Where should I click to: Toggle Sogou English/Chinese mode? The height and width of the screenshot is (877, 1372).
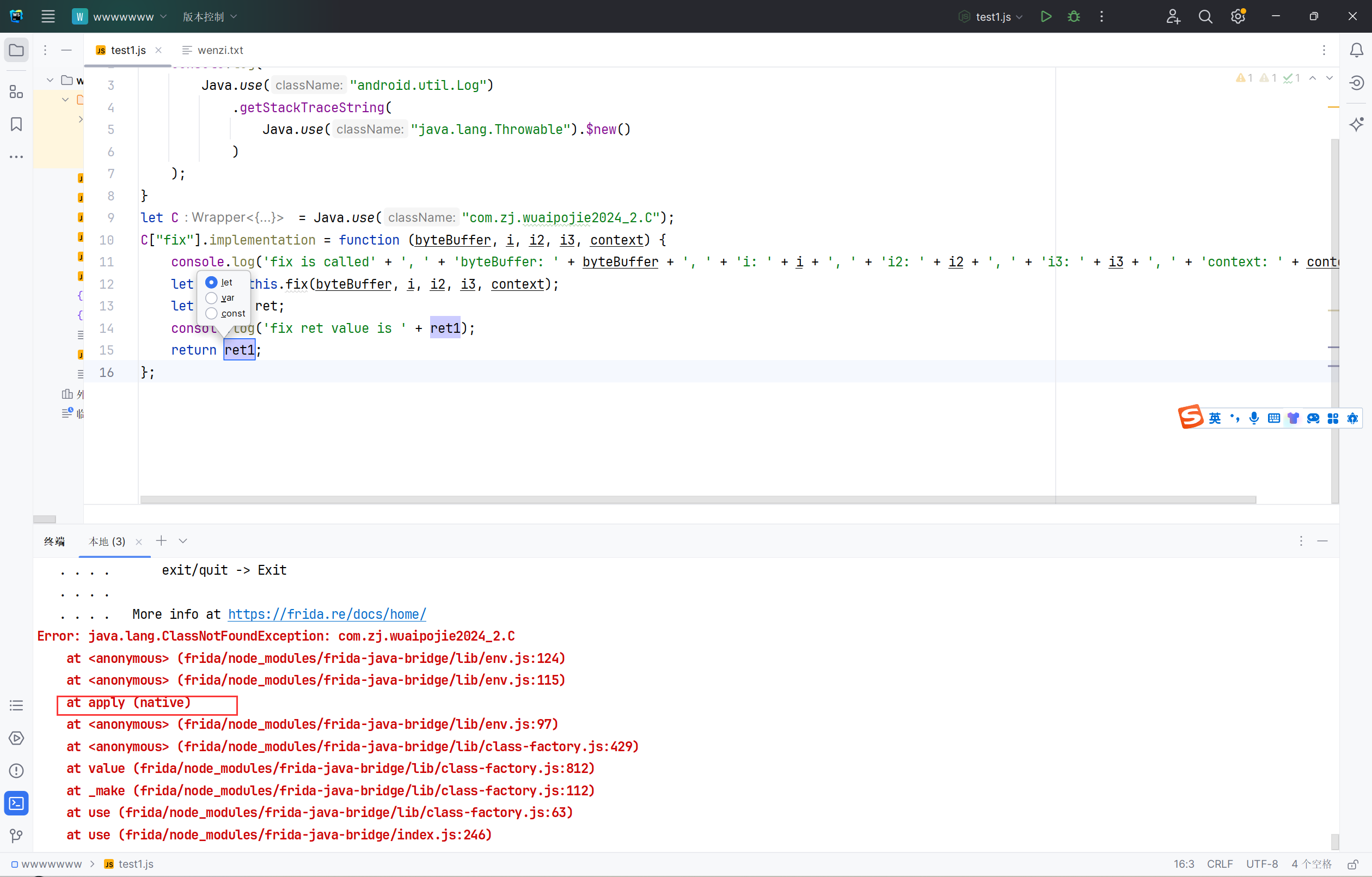pyautogui.click(x=1215, y=418)
